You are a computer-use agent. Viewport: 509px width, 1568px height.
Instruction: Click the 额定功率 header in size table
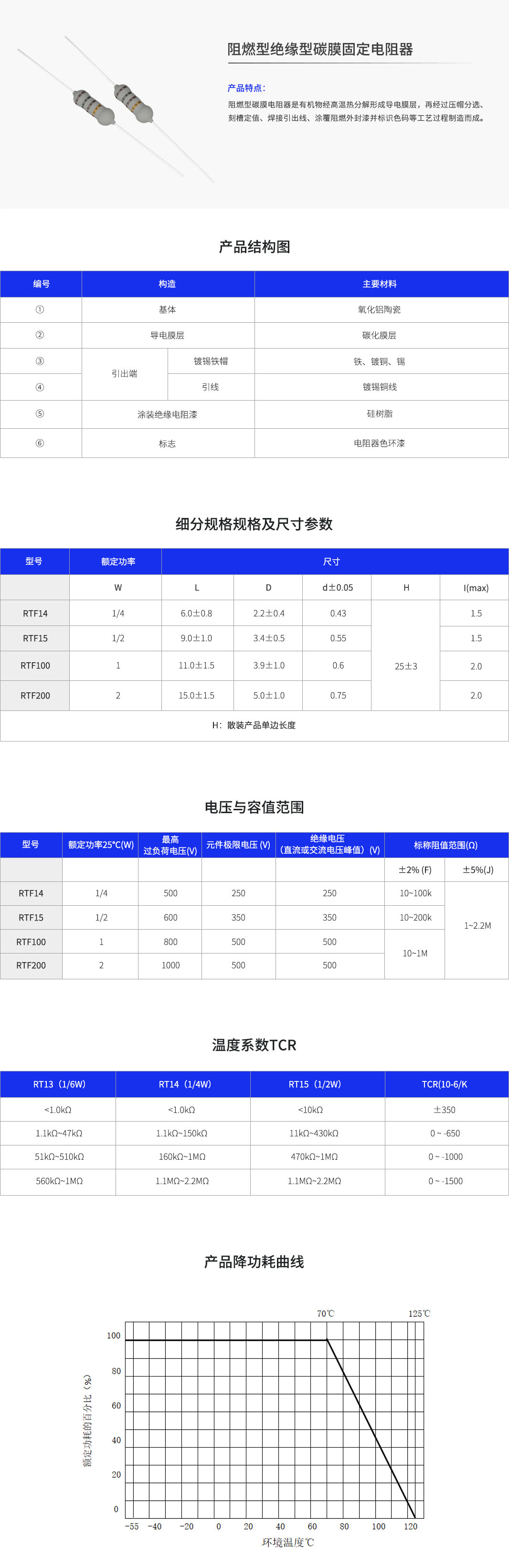tap(118, 561)
